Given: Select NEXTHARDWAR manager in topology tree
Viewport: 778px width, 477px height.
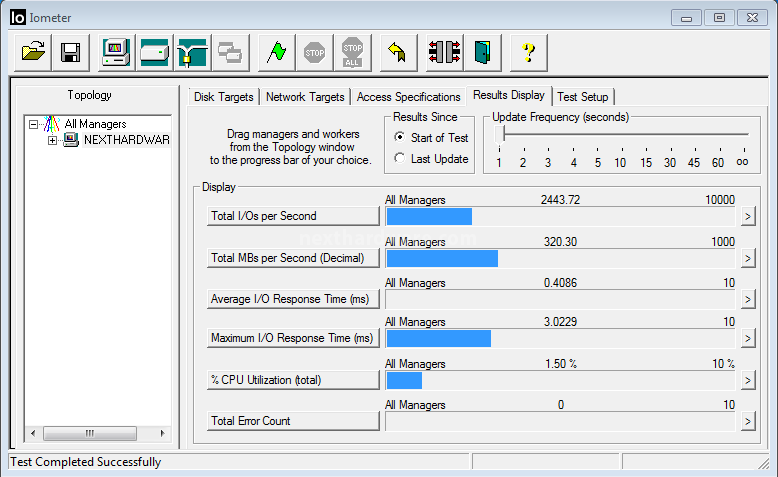Looking at the screenshot, I should (127, 140).
